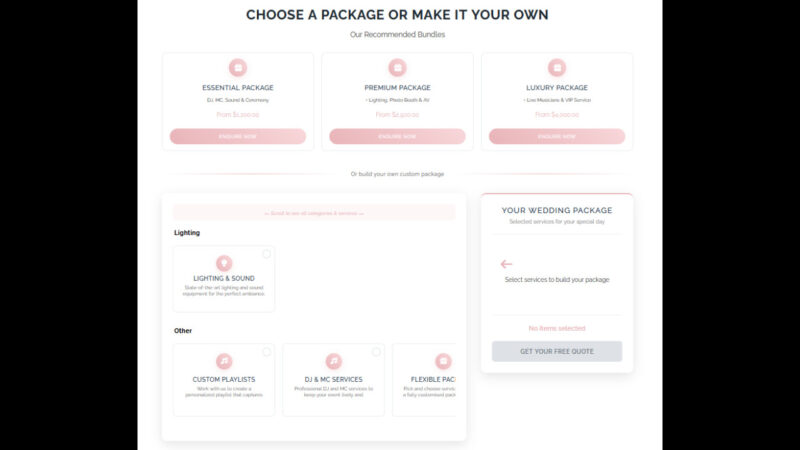The width and height of the screenshot is (800, 450).
Task: Click the Essential Package icon
Action: (x=237, y=68)
